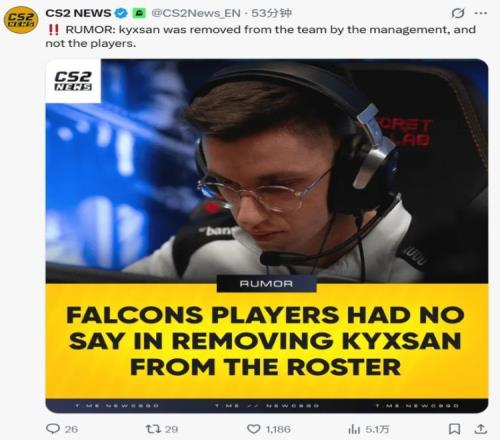Like the tweet with heart icon

click(254, 429)
